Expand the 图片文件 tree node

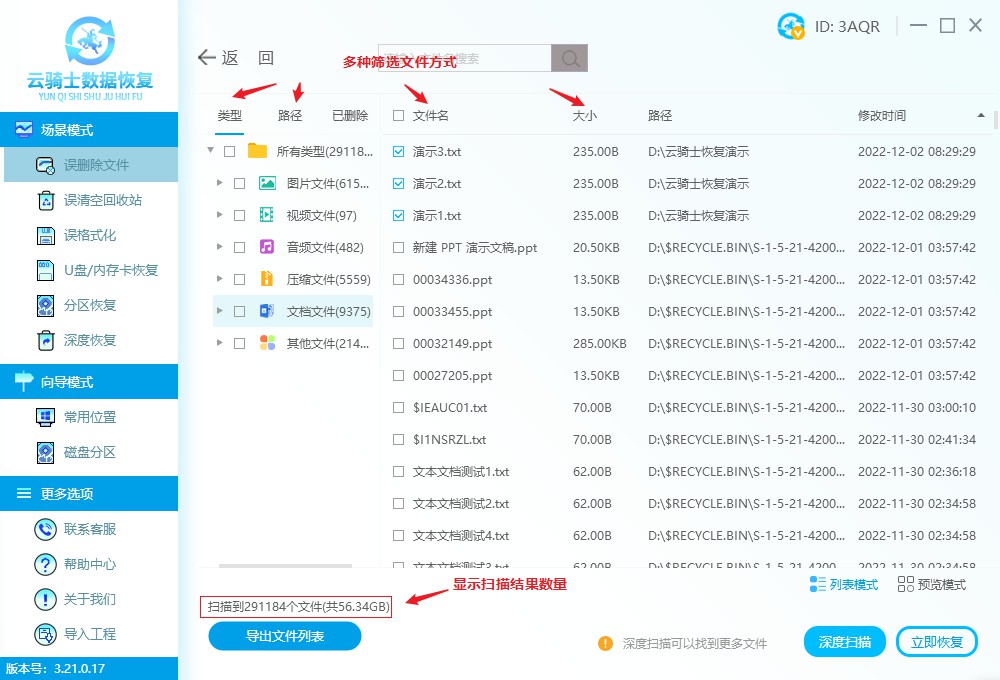tap(219, 184)
